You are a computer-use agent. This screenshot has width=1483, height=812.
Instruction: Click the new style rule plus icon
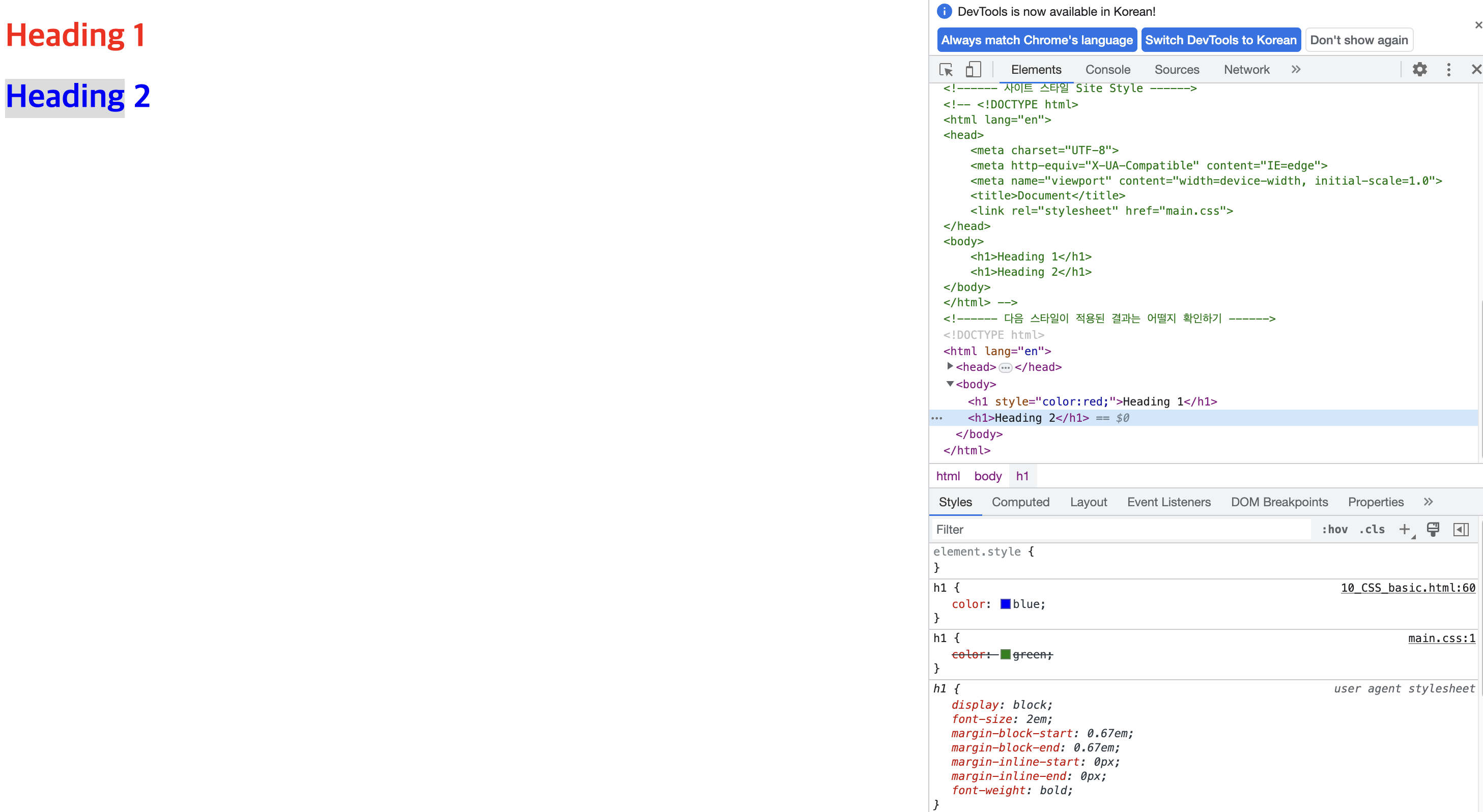tap(1405, 530)
